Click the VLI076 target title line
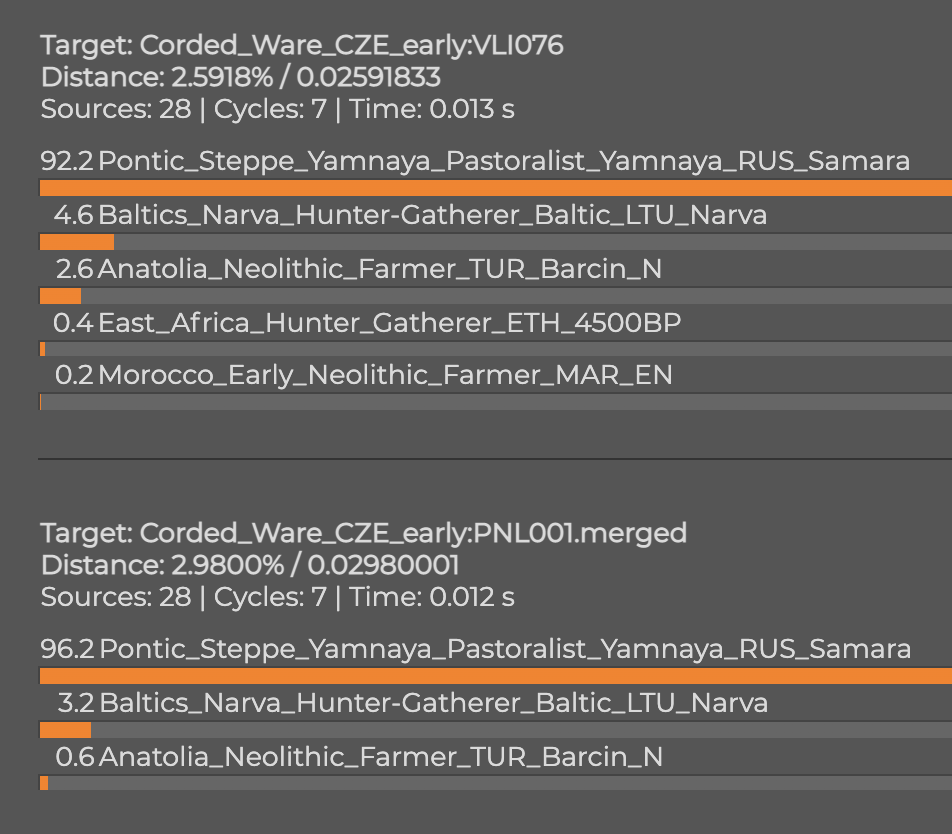 (x=302, y=46)
